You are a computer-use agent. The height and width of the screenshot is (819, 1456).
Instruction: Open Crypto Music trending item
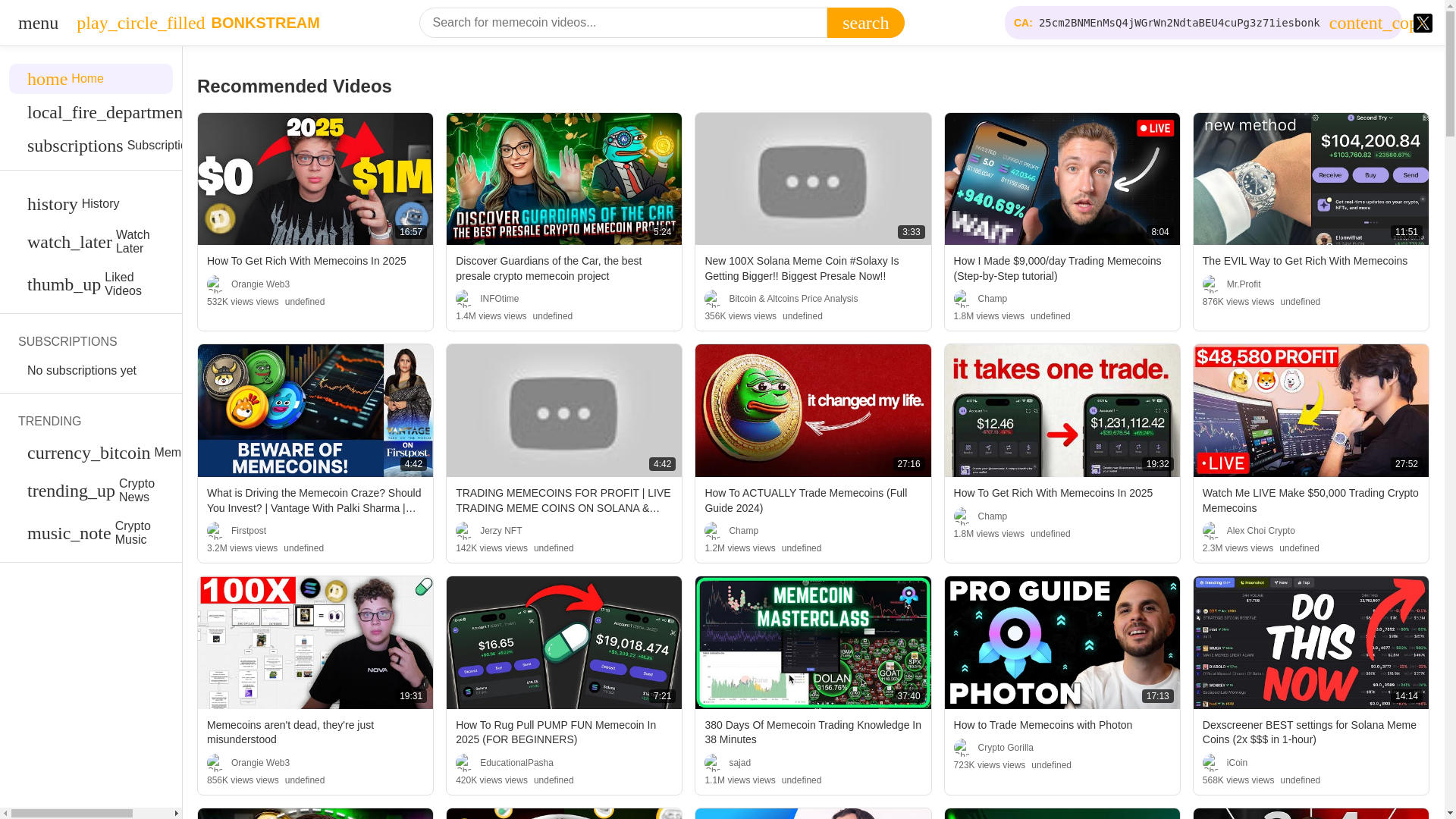tap(91, 533)
